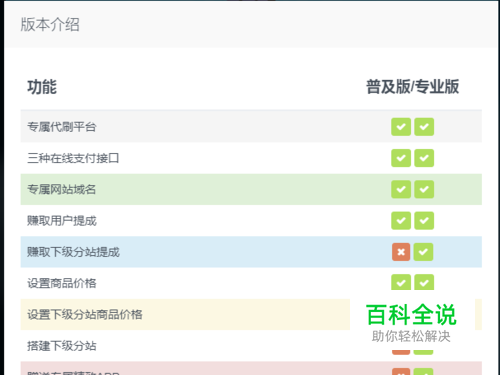
Task: Click first green check in 赚取用户提成 row
Action: pyautogui.click(x=401, y=221)
